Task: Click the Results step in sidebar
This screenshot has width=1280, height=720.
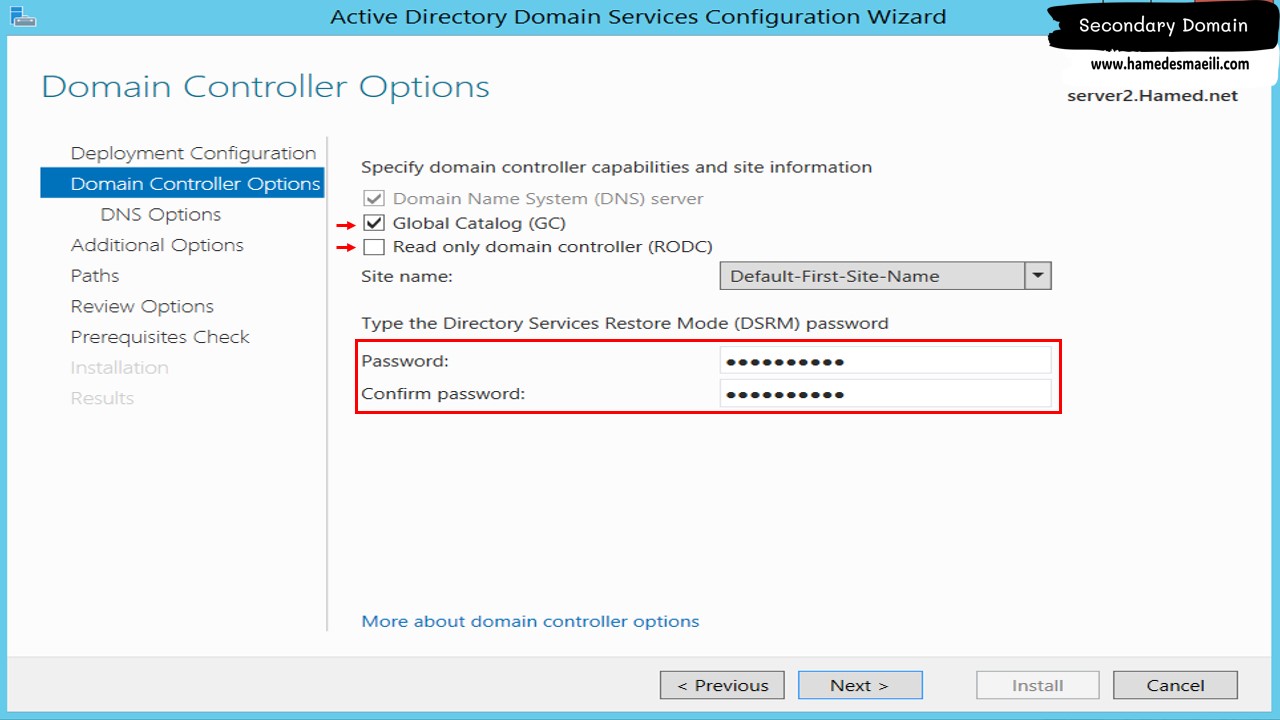Action: click(x=102, y=398)
